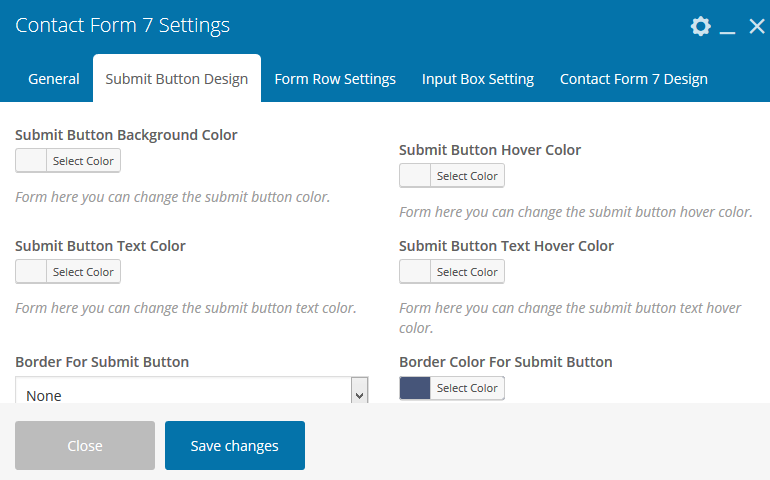
Task: Select the Submit Button Design tab
Action: coord(177,79)
